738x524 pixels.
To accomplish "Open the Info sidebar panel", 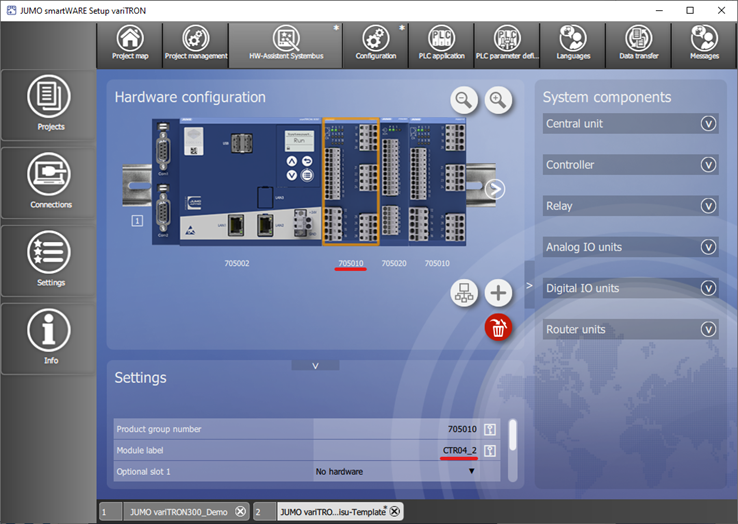I will tap(50, 336).
